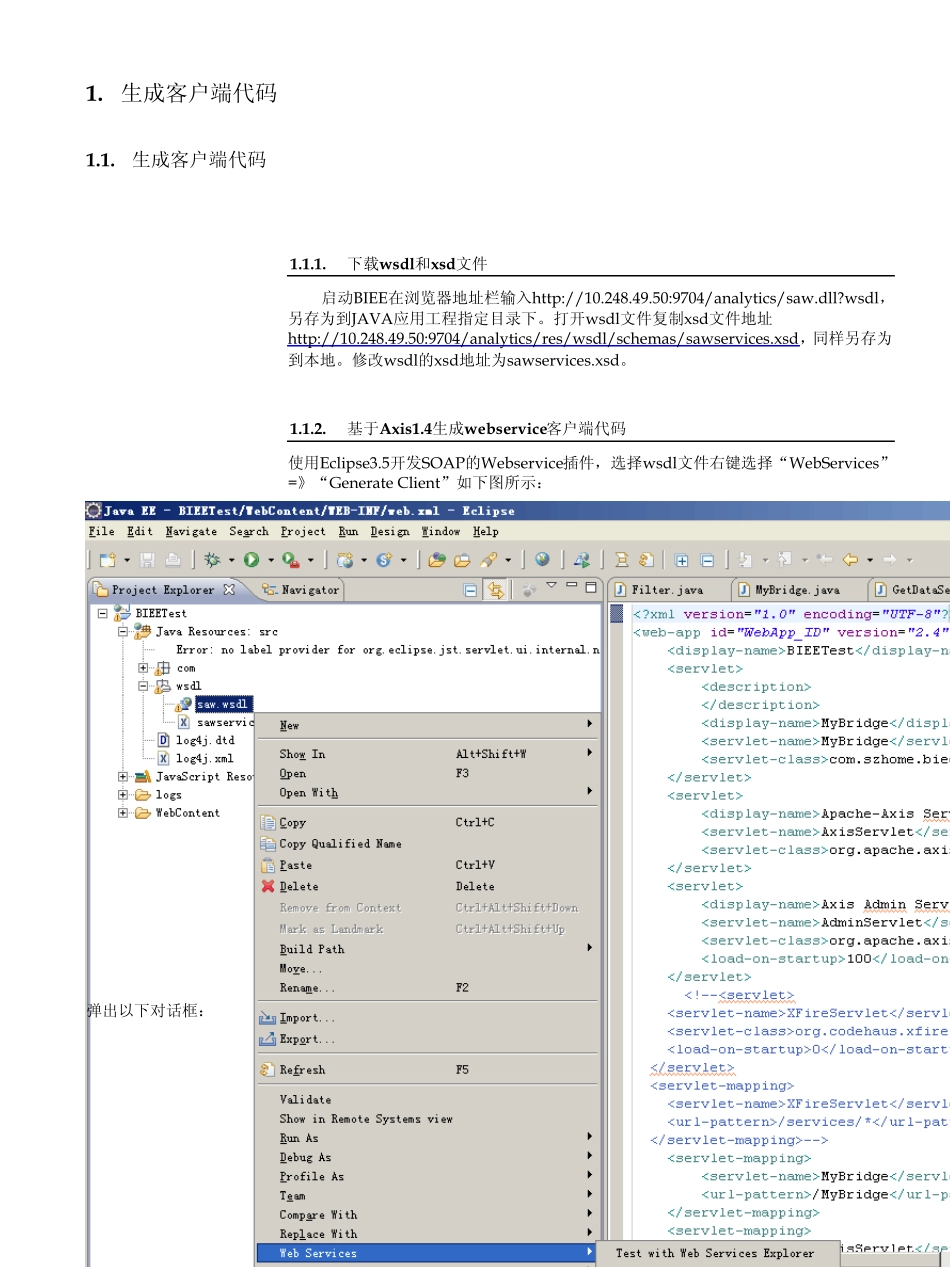Expand the WebContent folder in tree
This screenshot has width=950, height=1267.
[x=123, y=813]
